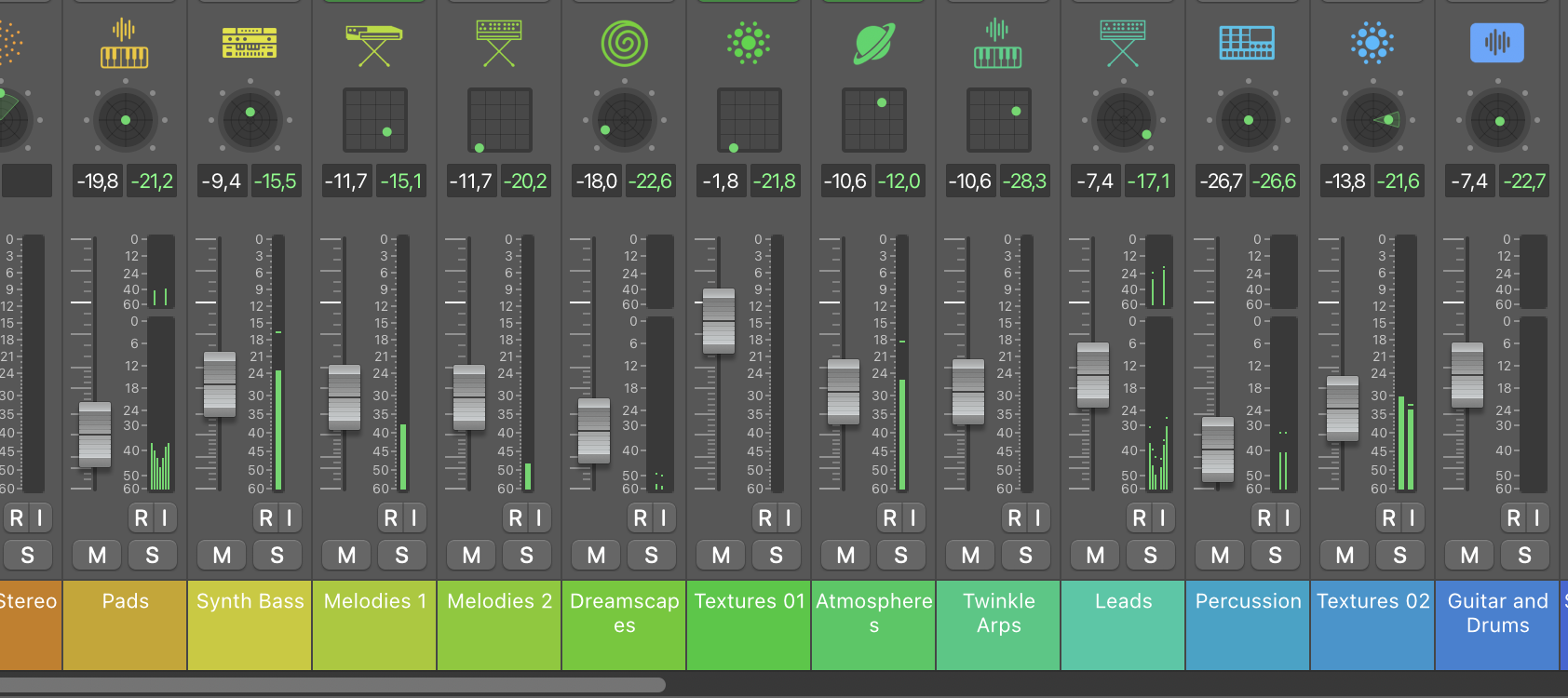Solo the Synth Bass track
Viewport: 1568px width, 698px height.
[x=277, y=556]
